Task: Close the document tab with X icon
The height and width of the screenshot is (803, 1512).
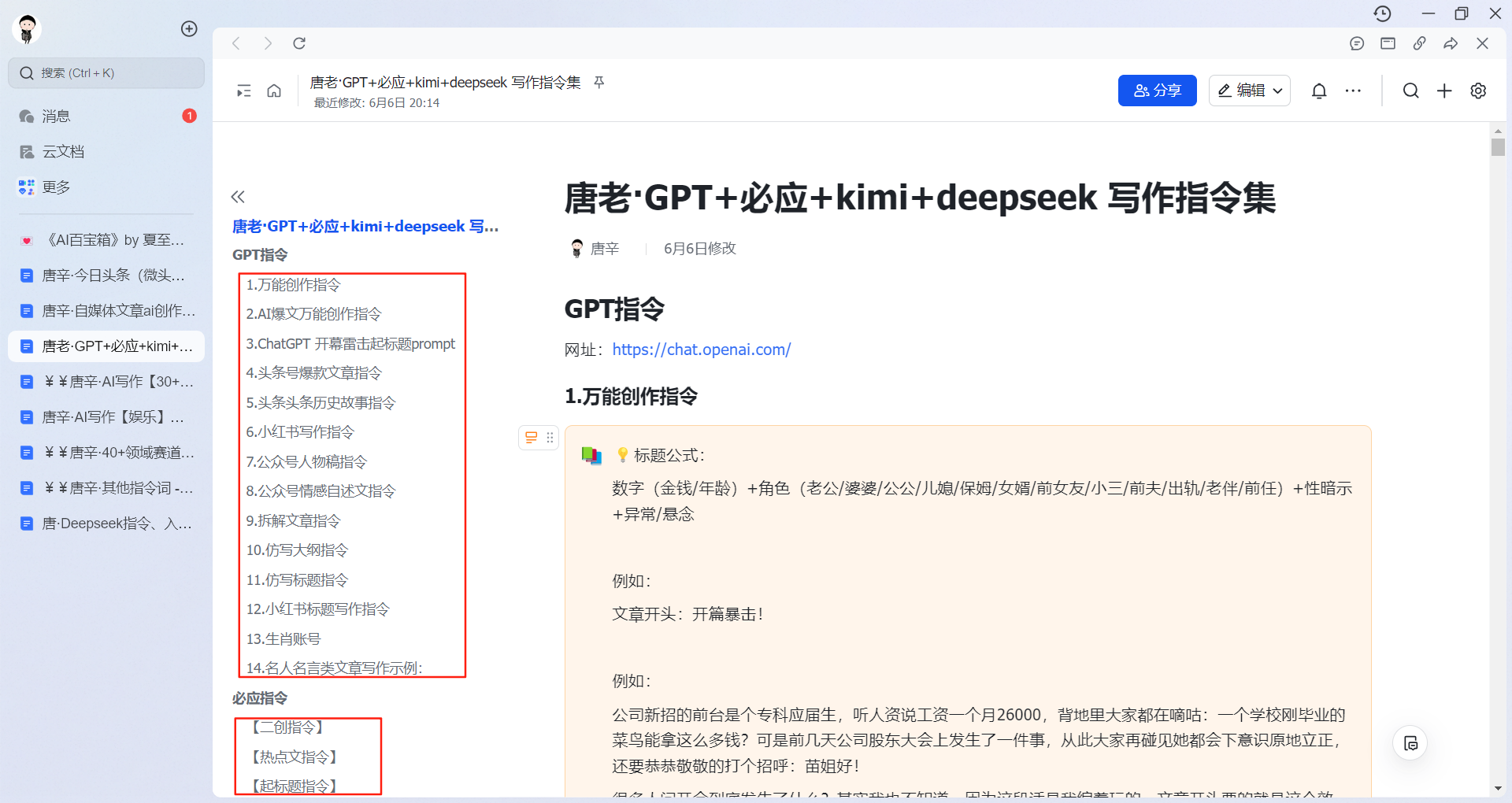Action: (1482, 43)
